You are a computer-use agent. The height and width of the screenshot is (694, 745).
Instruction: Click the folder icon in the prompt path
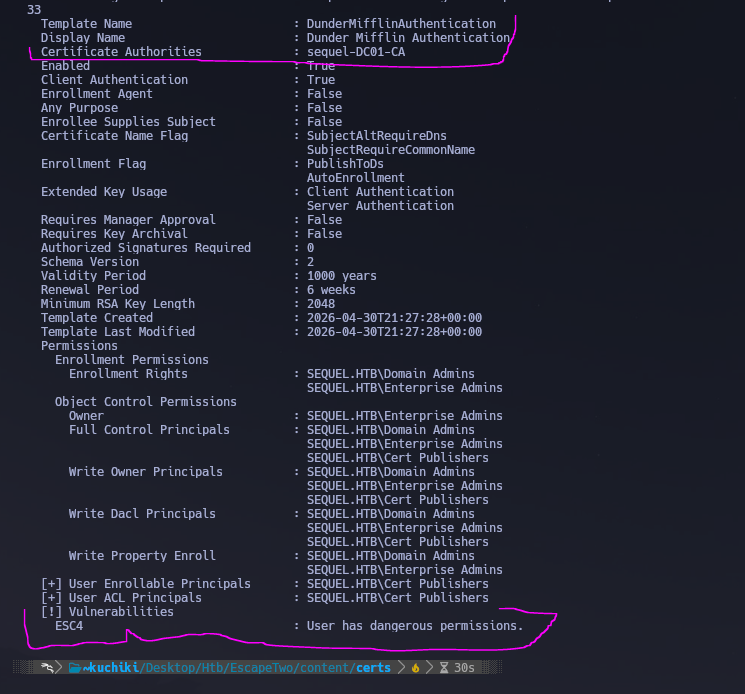coord(75,668)
